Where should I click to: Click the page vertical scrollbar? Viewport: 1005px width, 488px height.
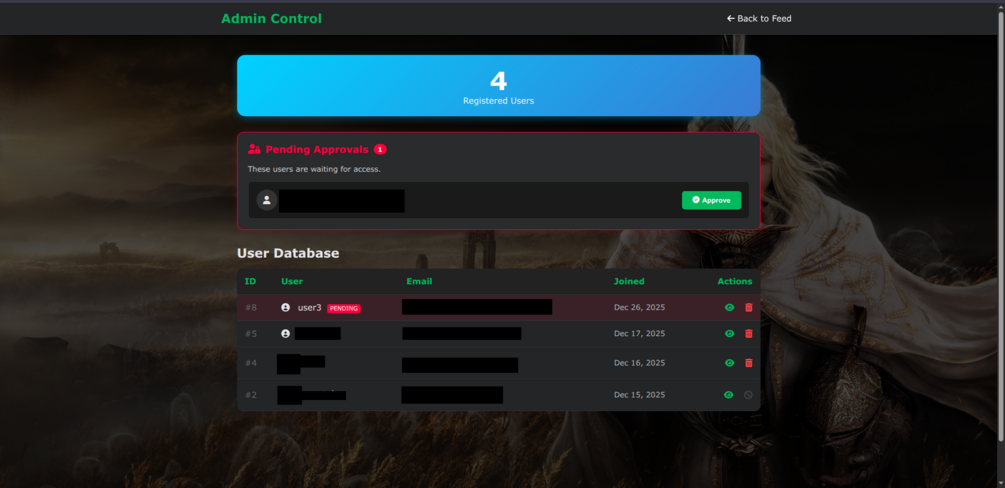click(1001, 224)
